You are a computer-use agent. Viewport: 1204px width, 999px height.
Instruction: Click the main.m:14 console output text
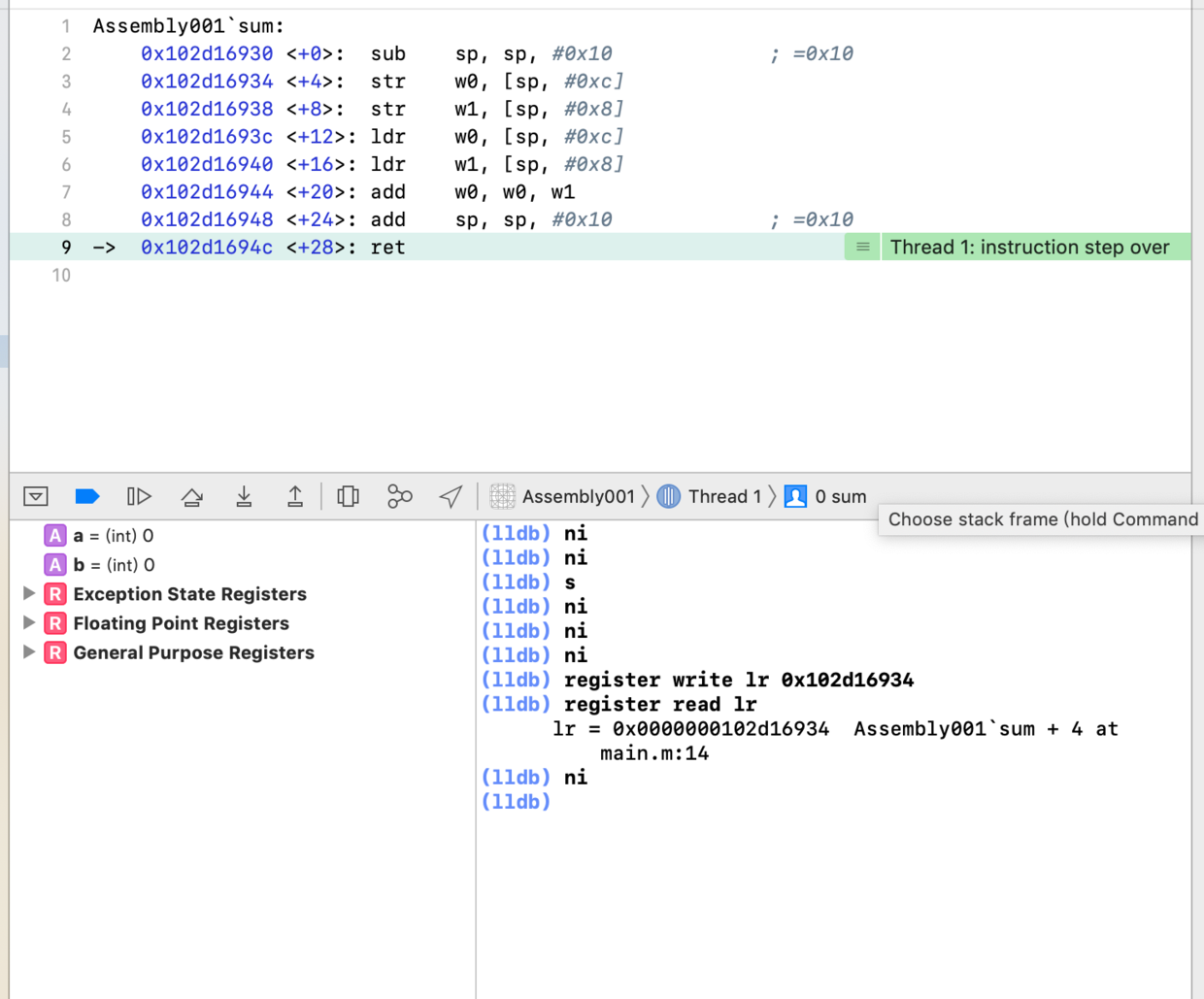654,752
